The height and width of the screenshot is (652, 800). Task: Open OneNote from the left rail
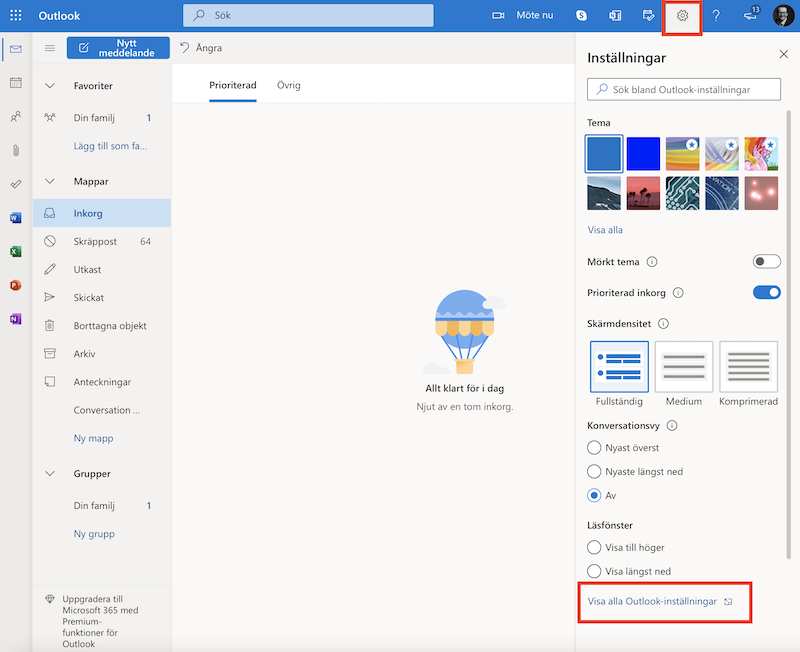pos(16,319)
